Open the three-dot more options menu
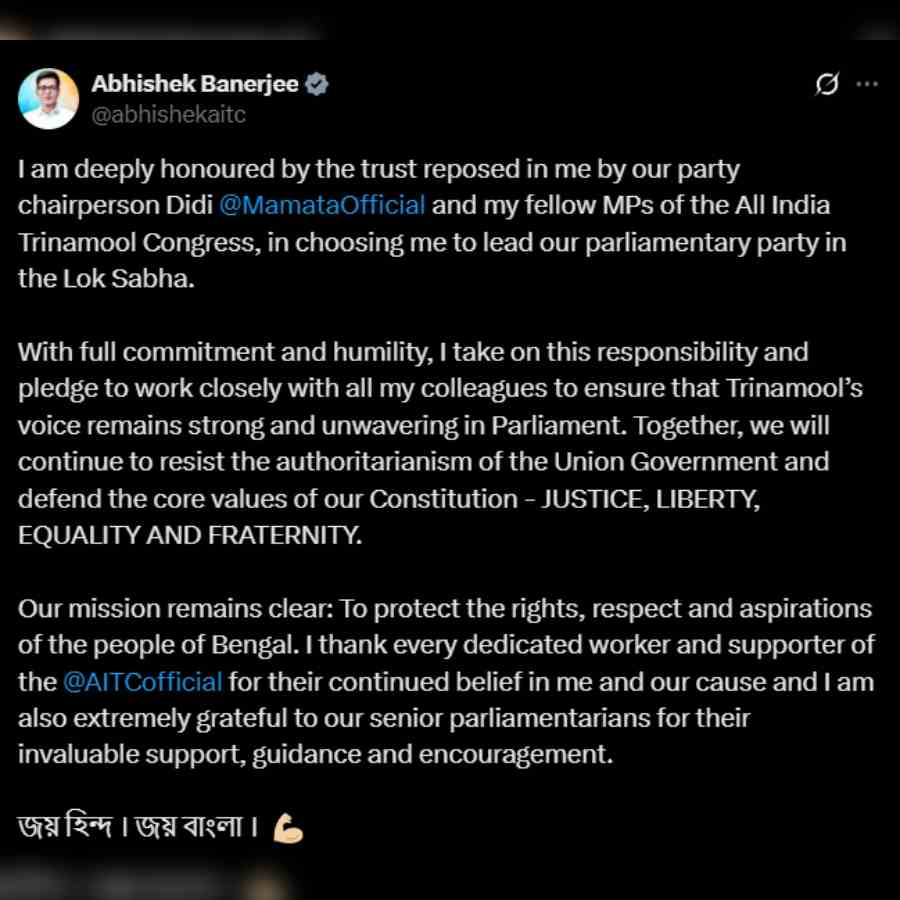The height and width of the screenshot is (900, 900). pyautogui.click(x=868, y=85)
